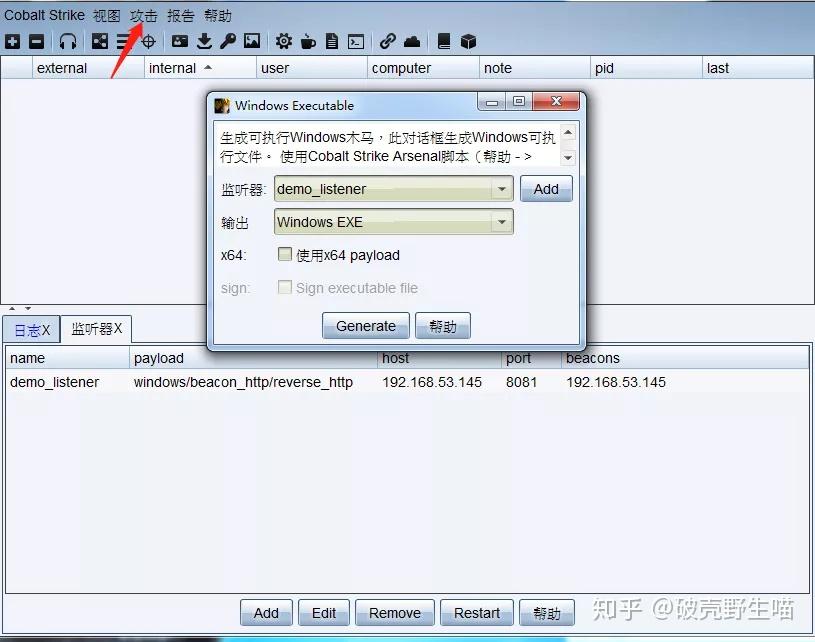Click the name column header in listeners

pyautogui.click(x=67, y=358)
